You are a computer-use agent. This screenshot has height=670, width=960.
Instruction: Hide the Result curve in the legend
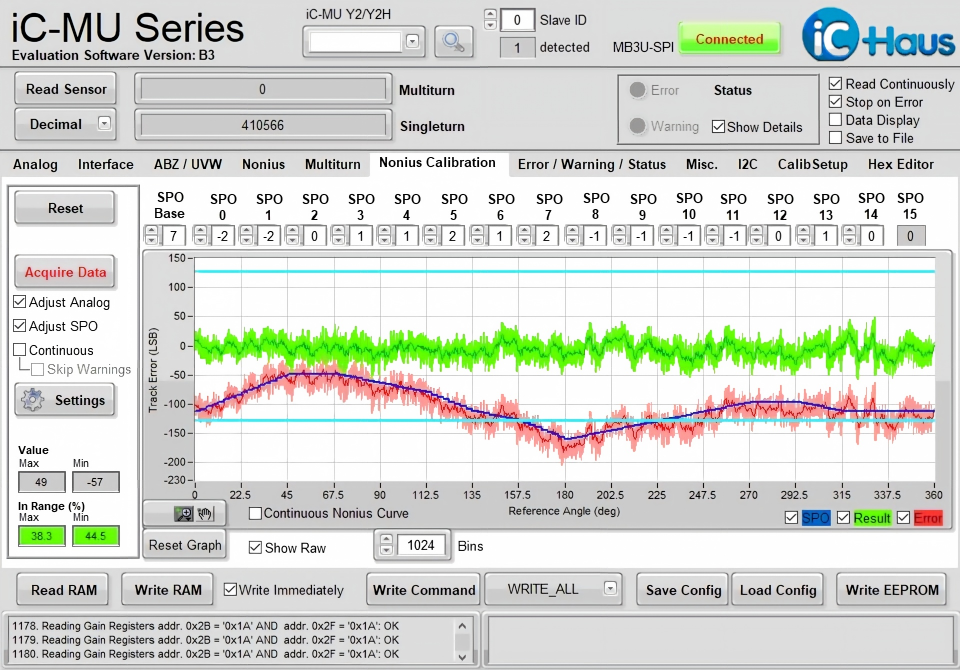843,518
